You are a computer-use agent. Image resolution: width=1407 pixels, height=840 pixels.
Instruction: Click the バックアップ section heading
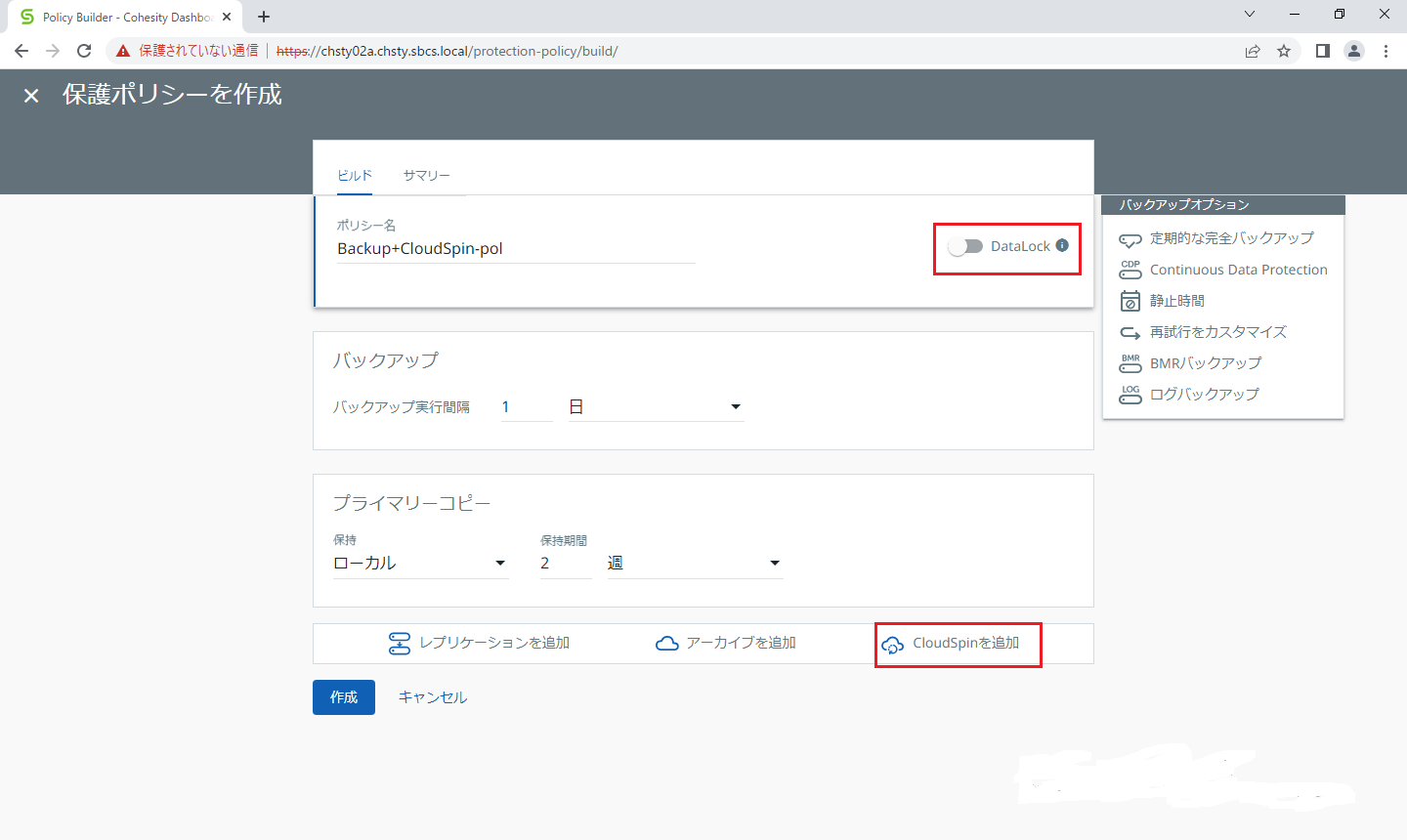pos(386,360)
